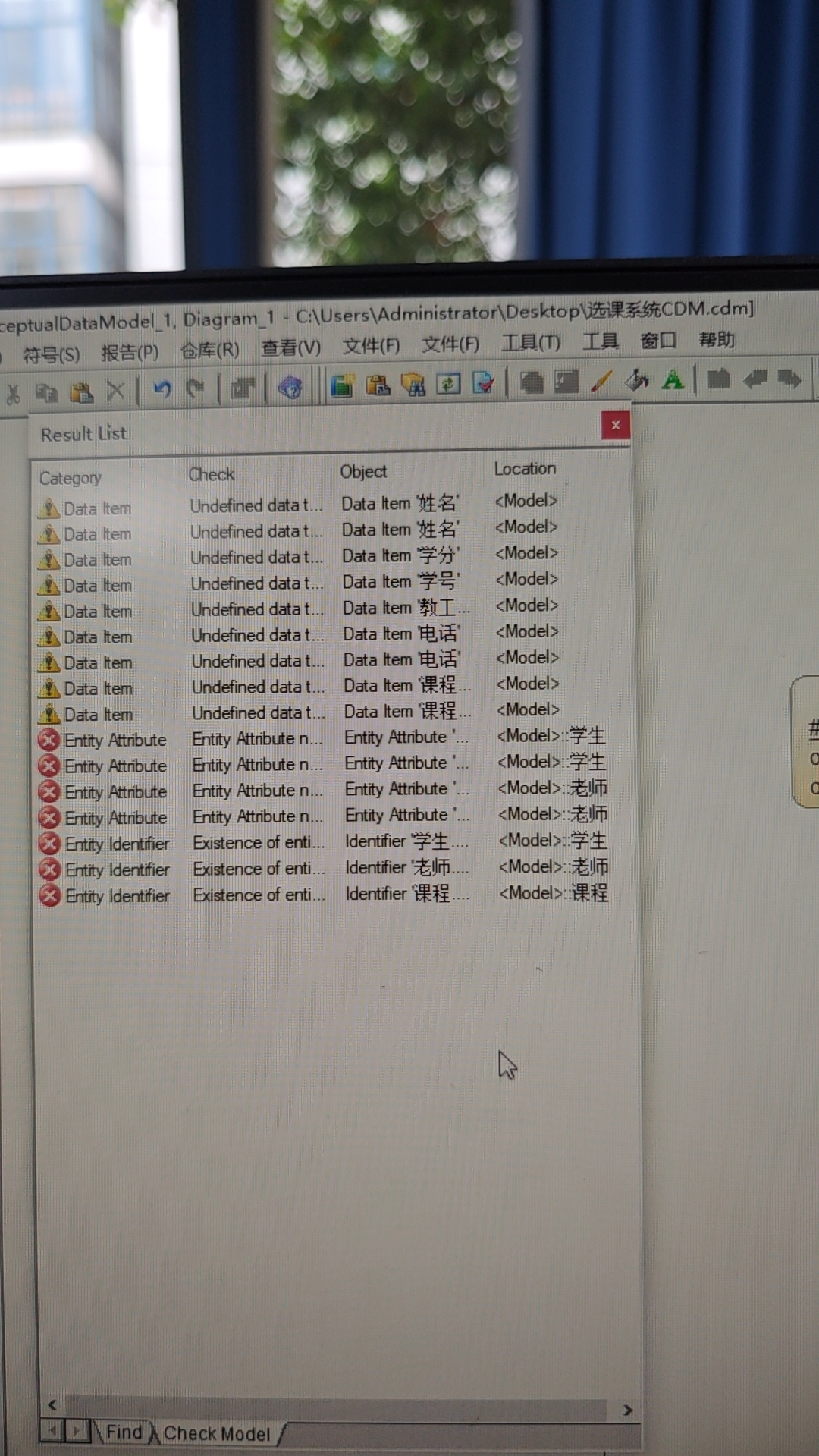Click the binoculars find objects icon
819x1456 pixels.
click(413, 385)
